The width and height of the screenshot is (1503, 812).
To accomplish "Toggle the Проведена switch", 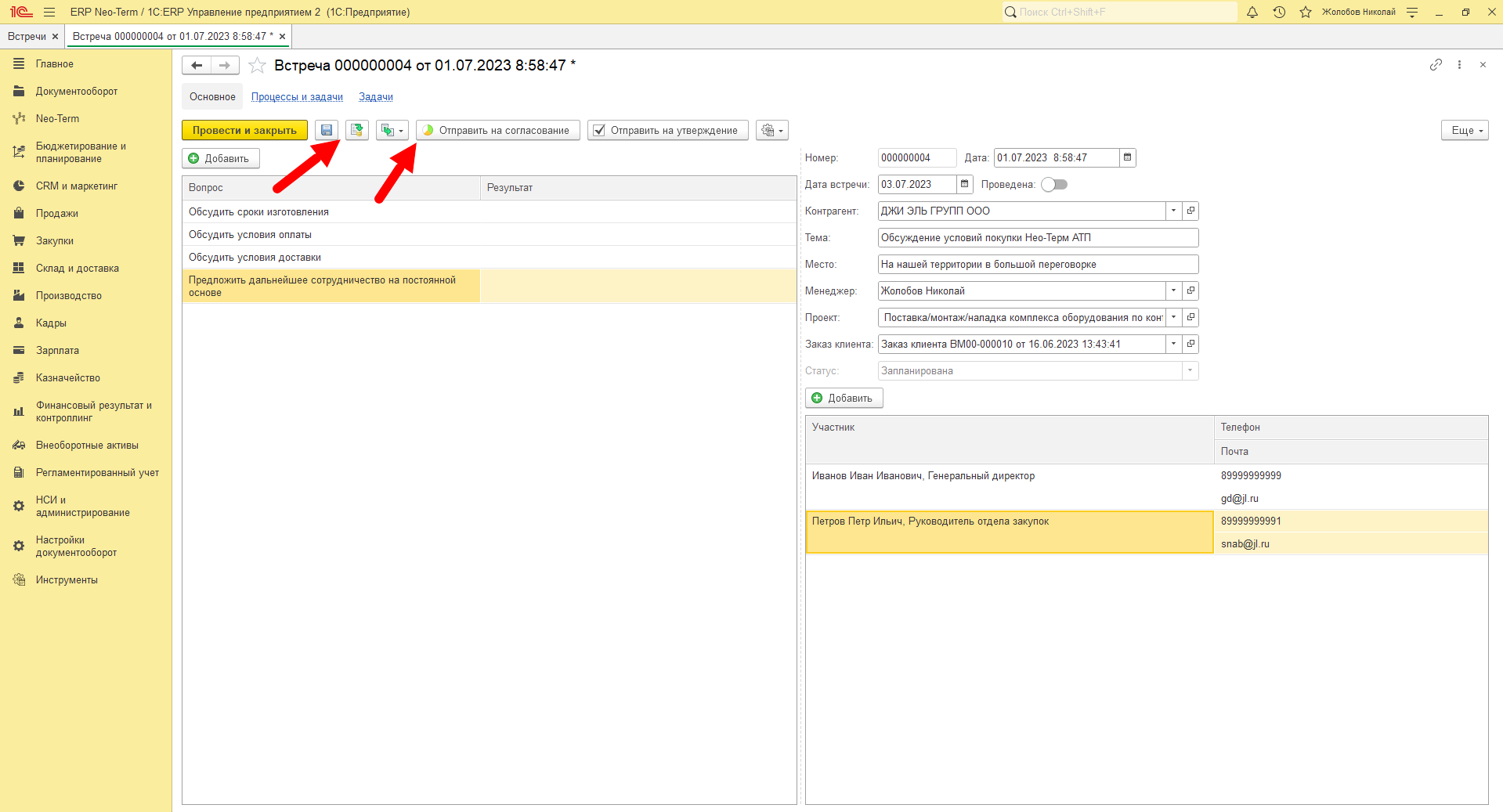I will [1054, 185].
